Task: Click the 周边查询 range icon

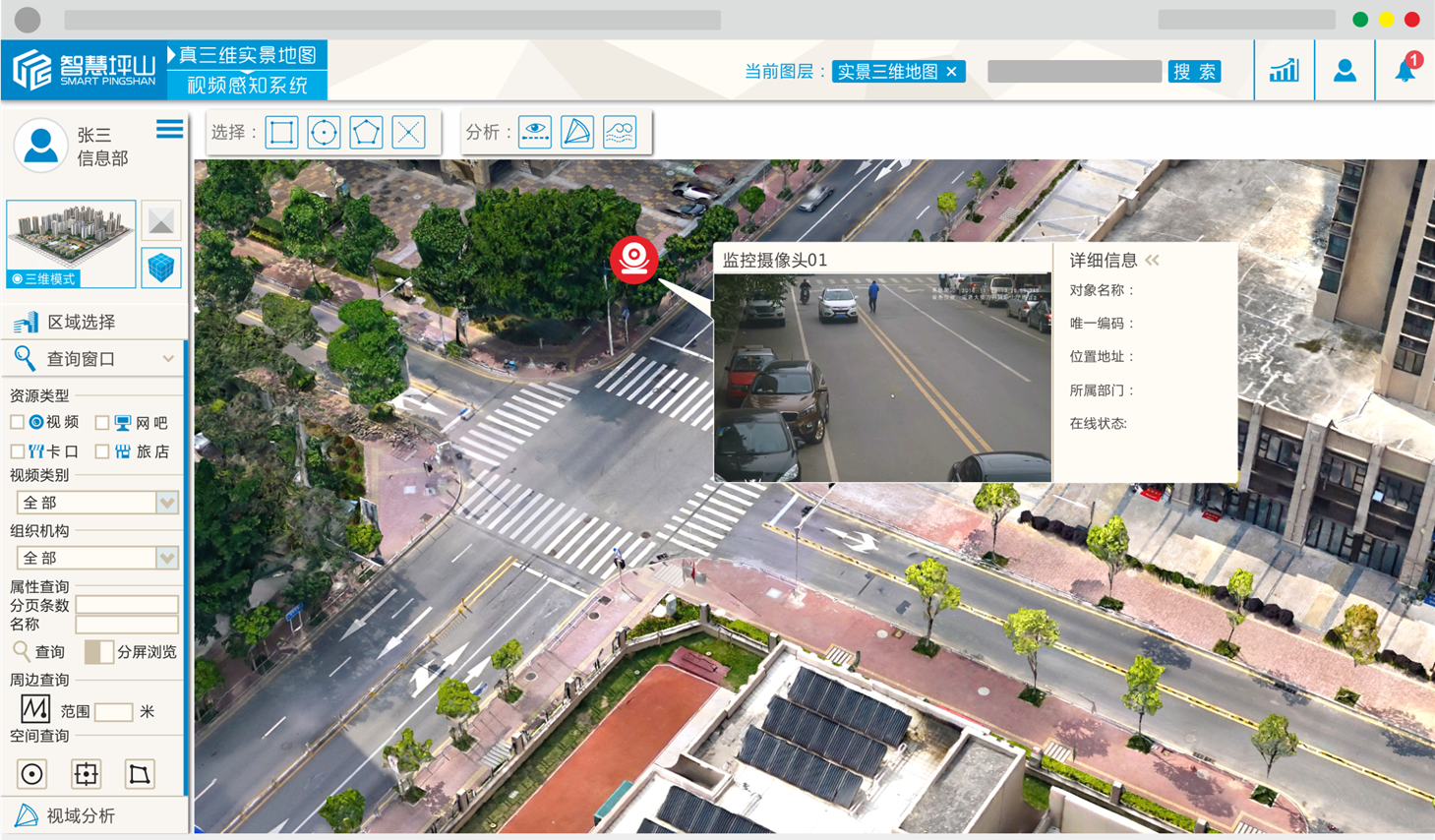Action: point(34,709)
